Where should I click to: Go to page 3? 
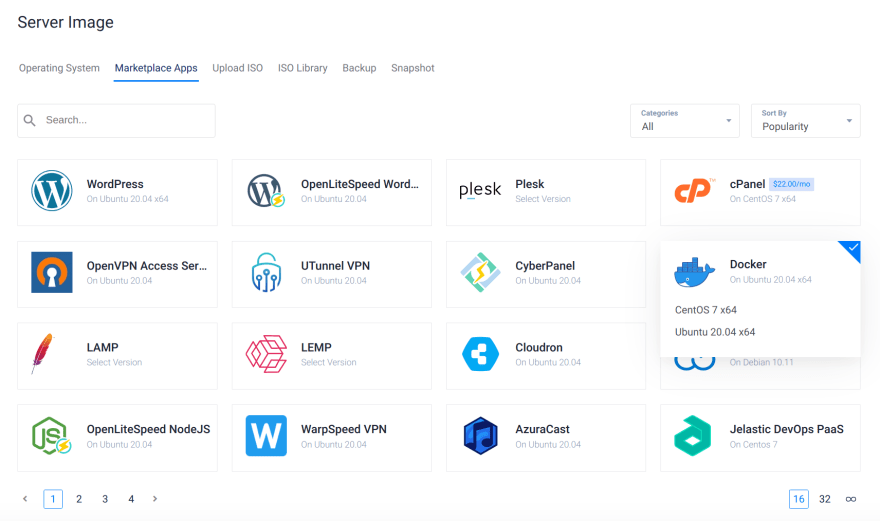(x=105, y=499)
